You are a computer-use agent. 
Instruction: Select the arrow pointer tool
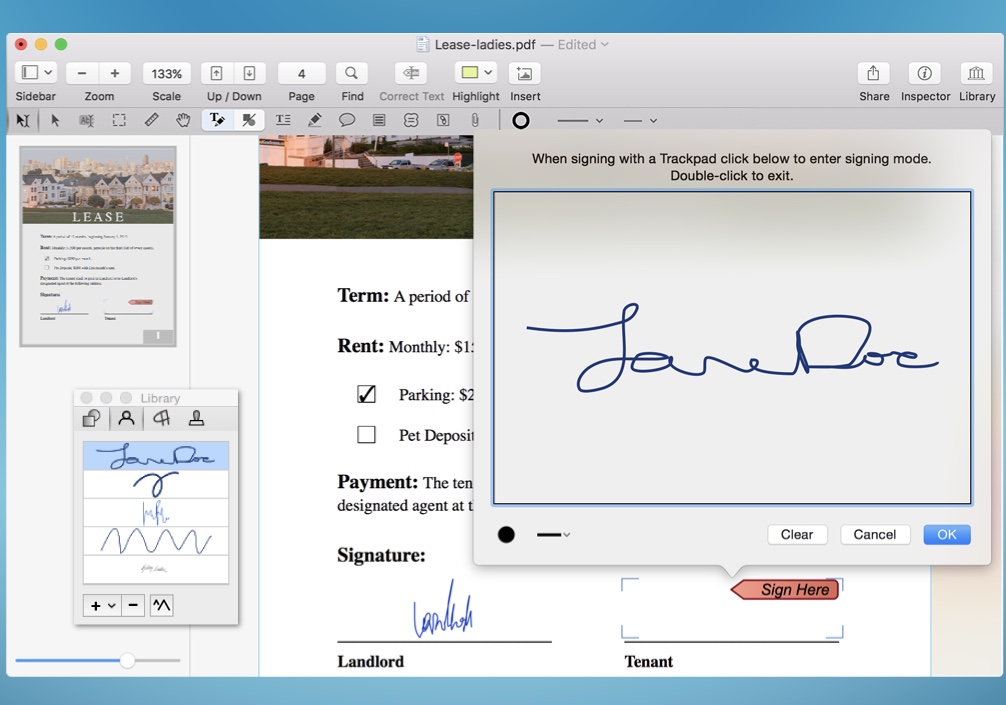pyautogui.click(x=55, y=120)
